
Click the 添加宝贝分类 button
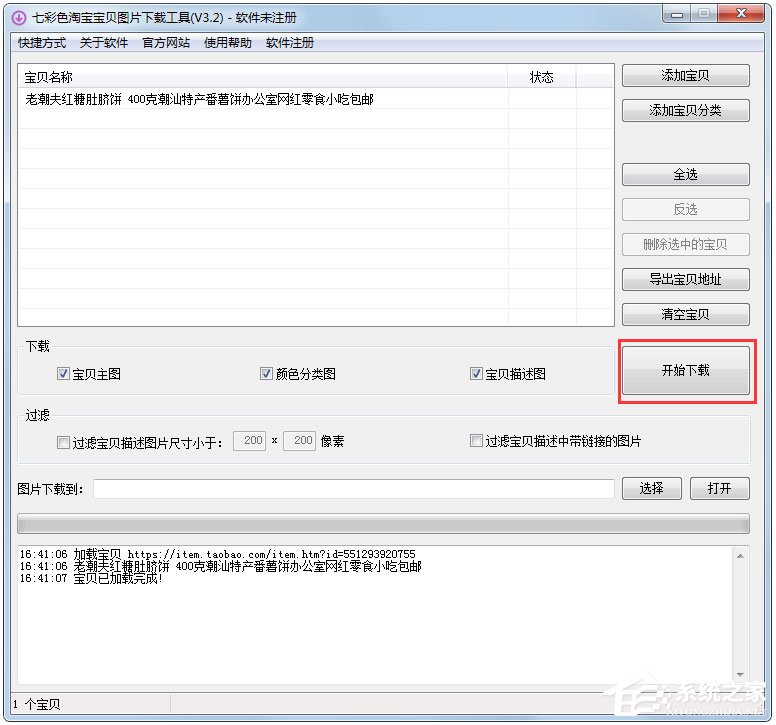[x=685, y=111]
